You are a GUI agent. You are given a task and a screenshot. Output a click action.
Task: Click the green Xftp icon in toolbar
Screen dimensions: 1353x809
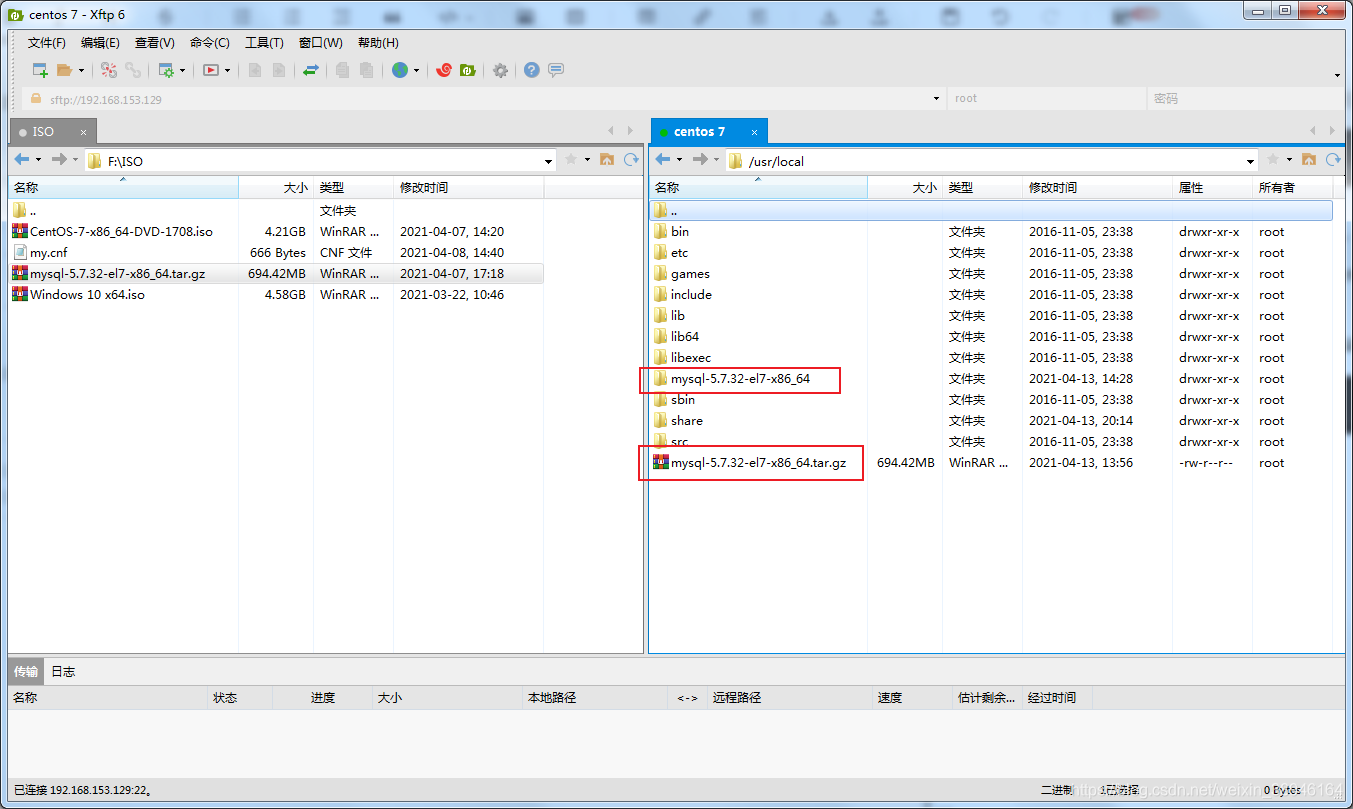(x=467, y=70)
